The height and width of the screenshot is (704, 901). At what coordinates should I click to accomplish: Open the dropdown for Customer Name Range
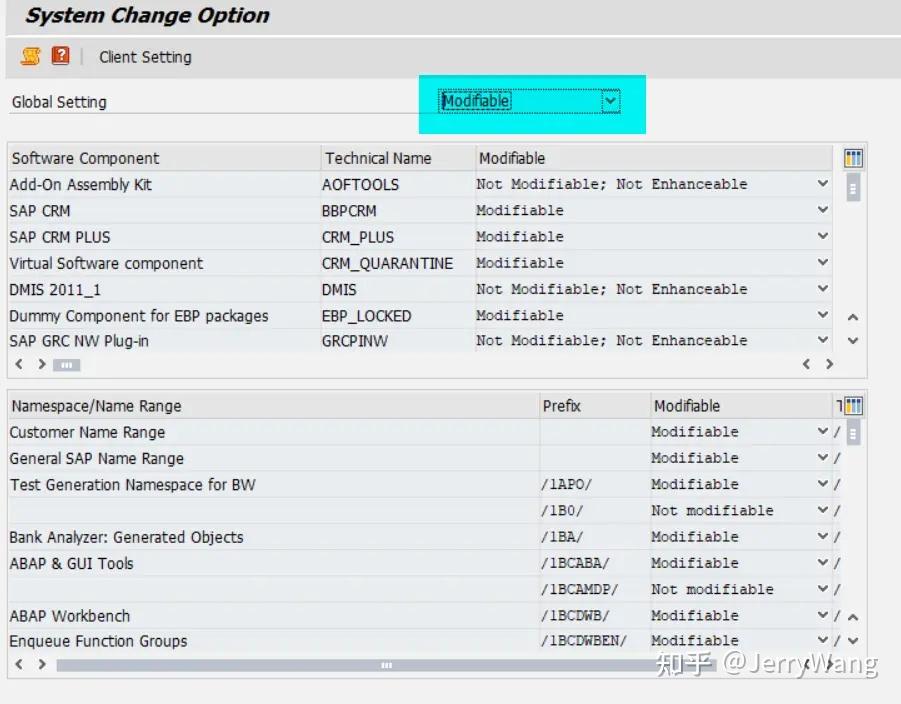(824, 432)
